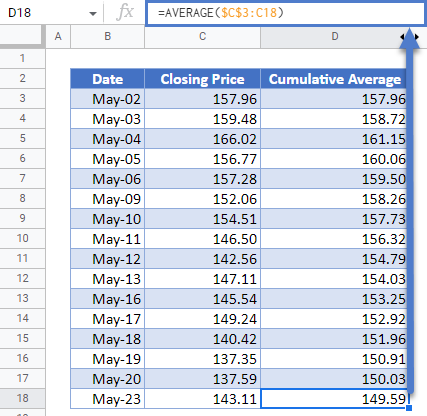The image size is (427, 416).
Task: Click closing price 146.50
Action: click(x=202, y=239)
